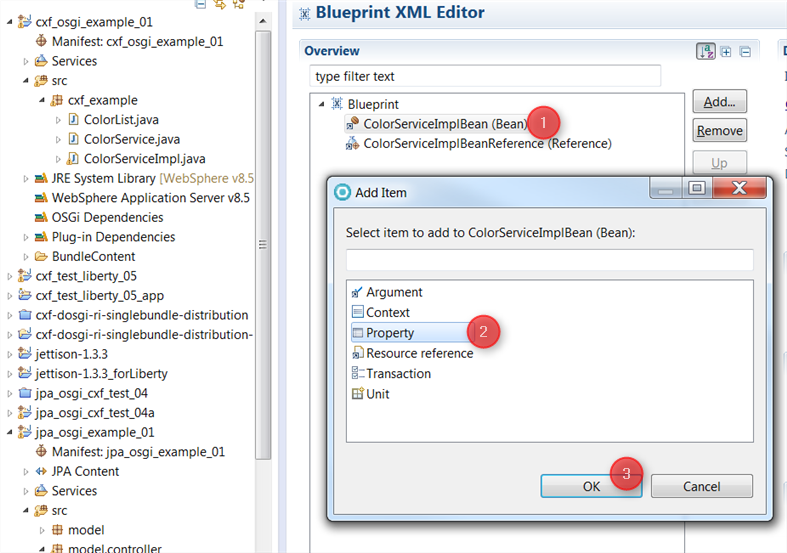Click the Blueprint node icon
787x553 pixels.
click(x=337, y=104)
